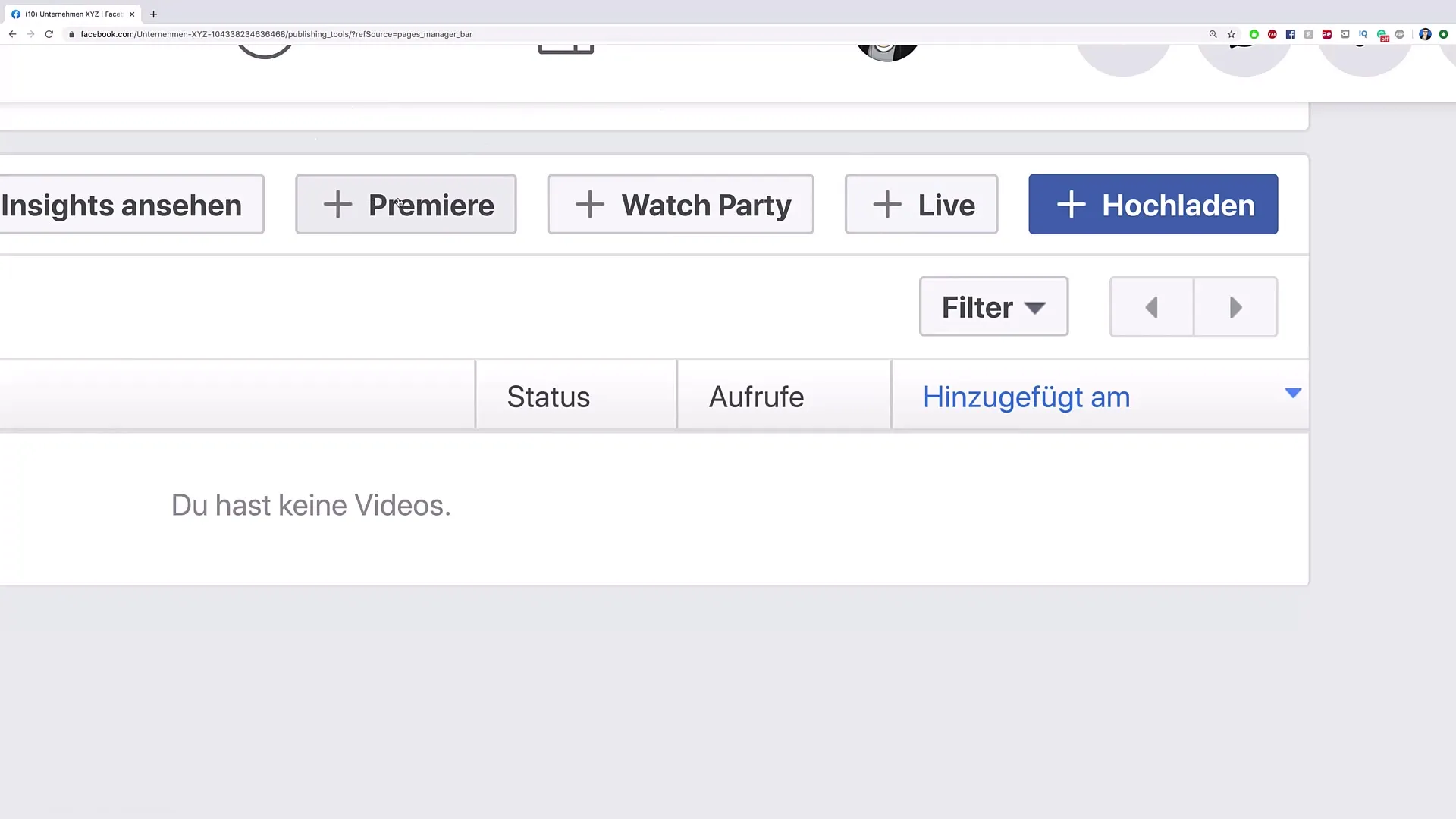The height and width of the screenshot is (819, 1456).
Task: Click the red ae extension icon
Action: (x=1327, y=34)
